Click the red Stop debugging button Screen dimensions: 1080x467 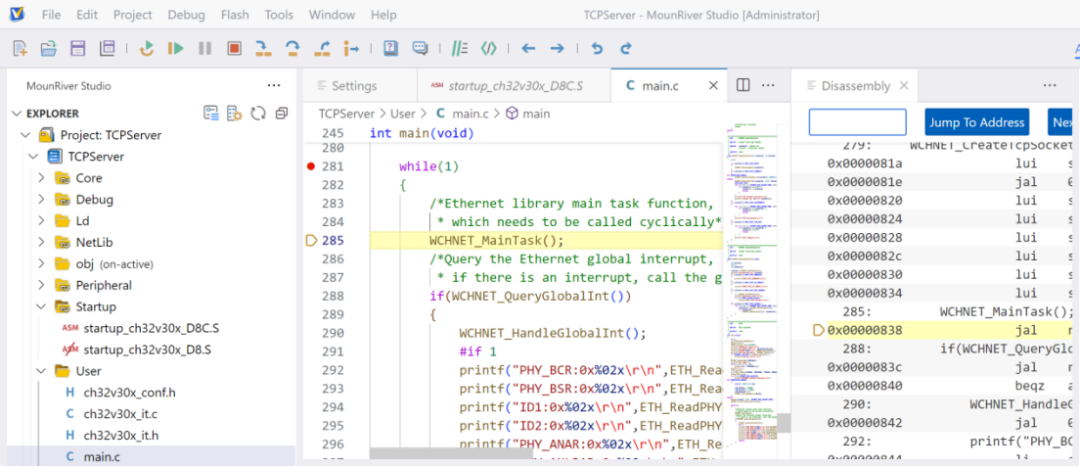coord(234,48)
